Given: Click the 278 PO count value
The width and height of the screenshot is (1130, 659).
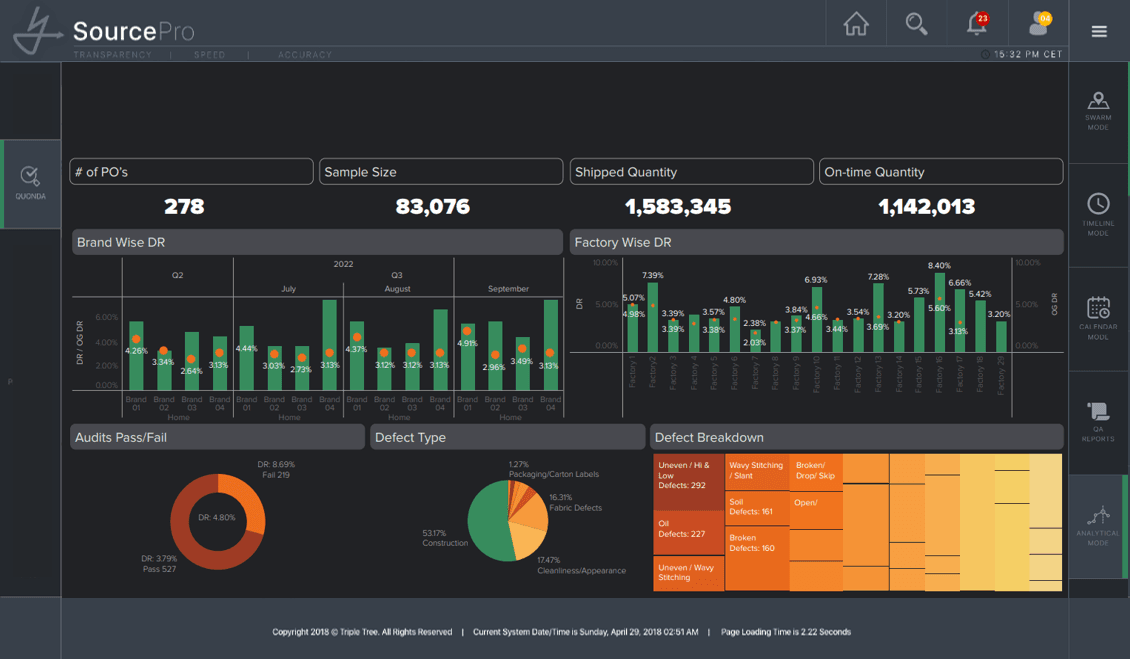Looking at the screenshot, I should (184, 207).
